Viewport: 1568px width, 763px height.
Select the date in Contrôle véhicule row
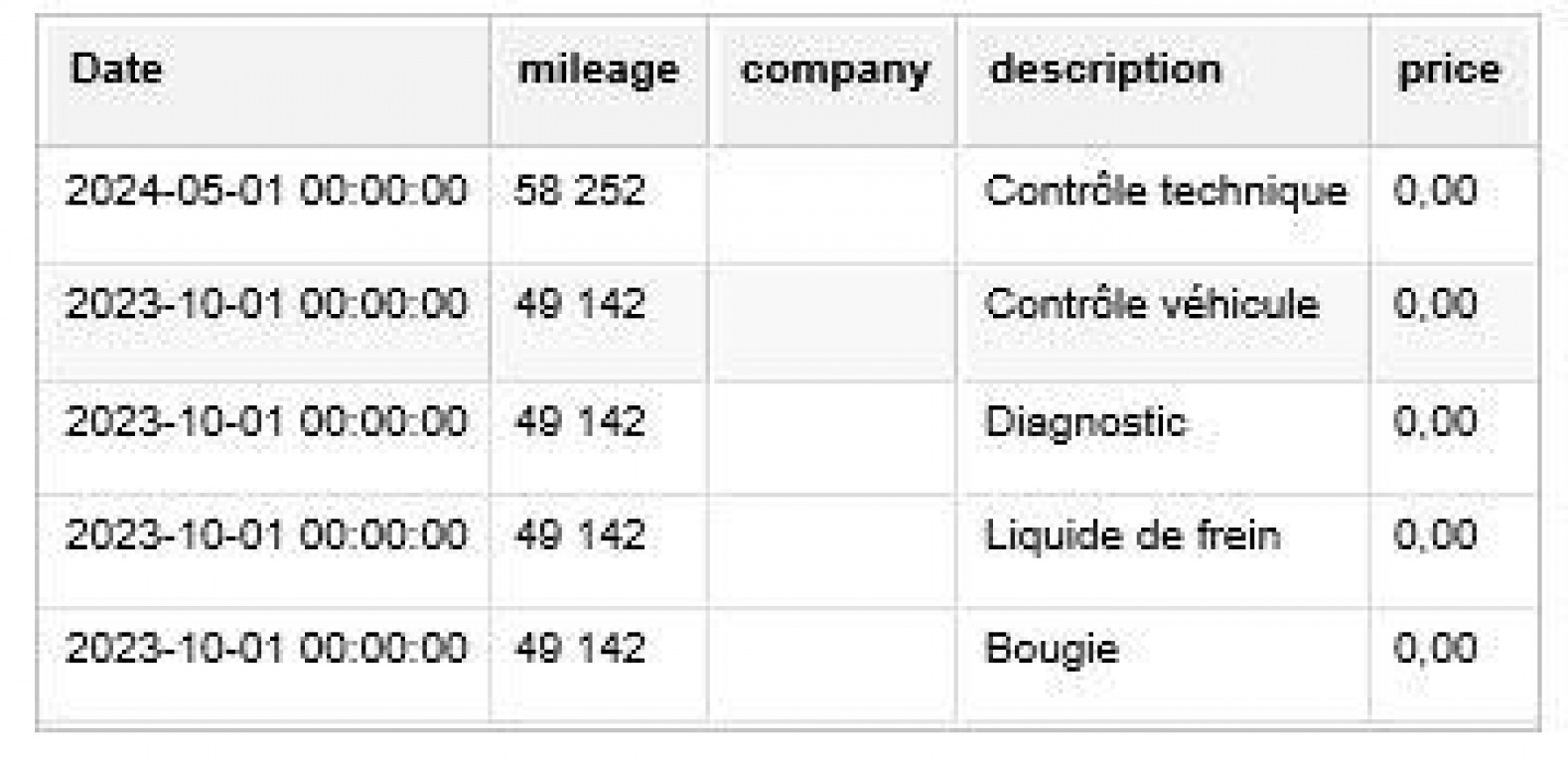pos(265,304)
